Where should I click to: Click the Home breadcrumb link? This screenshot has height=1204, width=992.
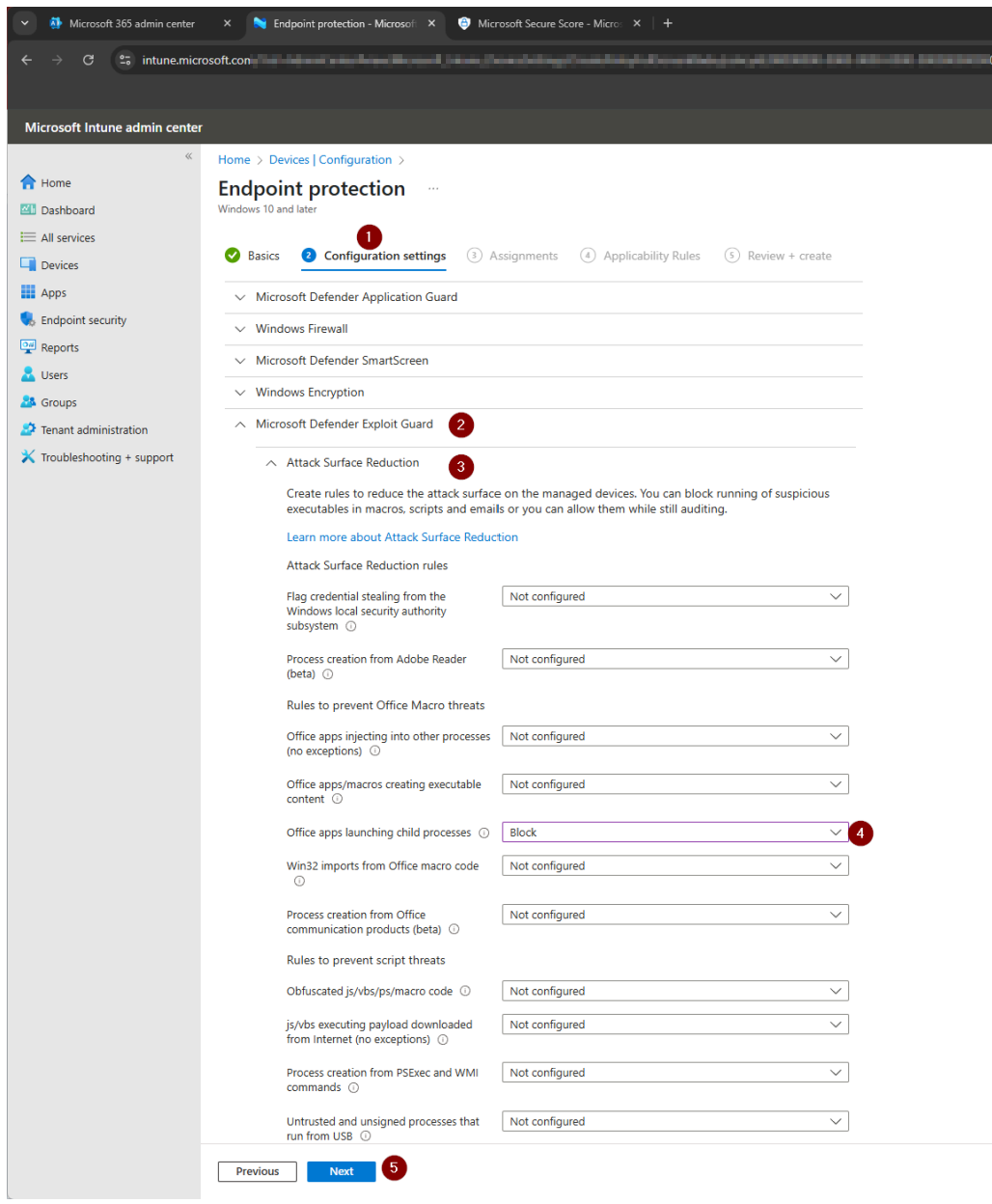(234, 160)
